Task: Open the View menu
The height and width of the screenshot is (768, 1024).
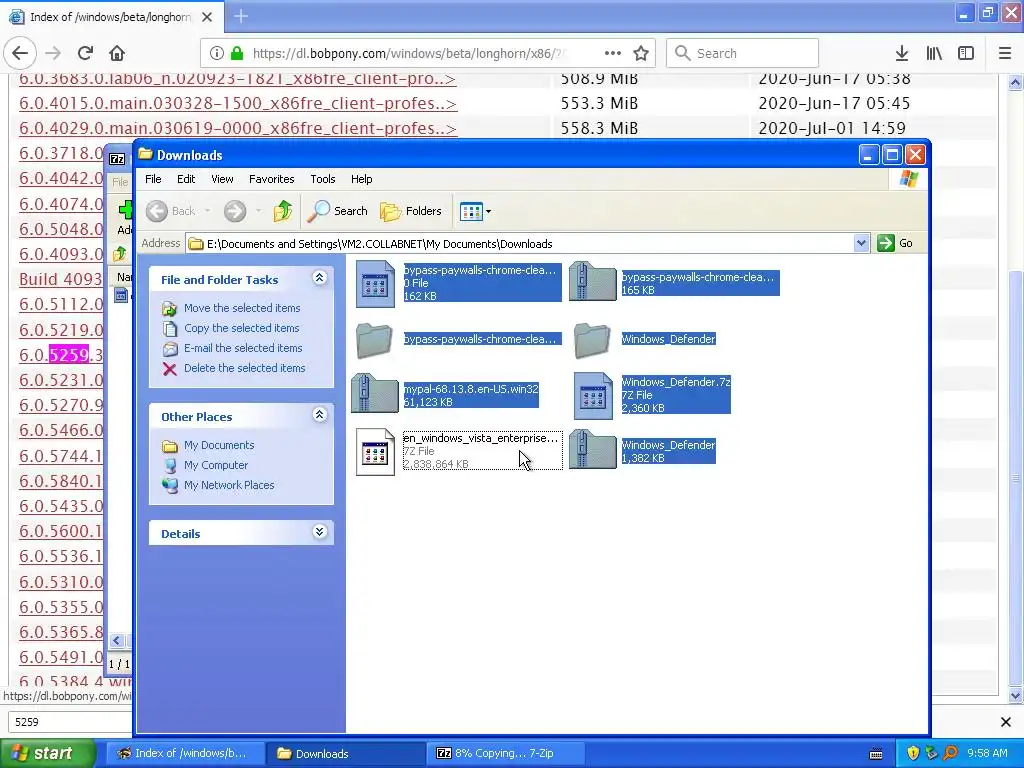Action: 222,179
